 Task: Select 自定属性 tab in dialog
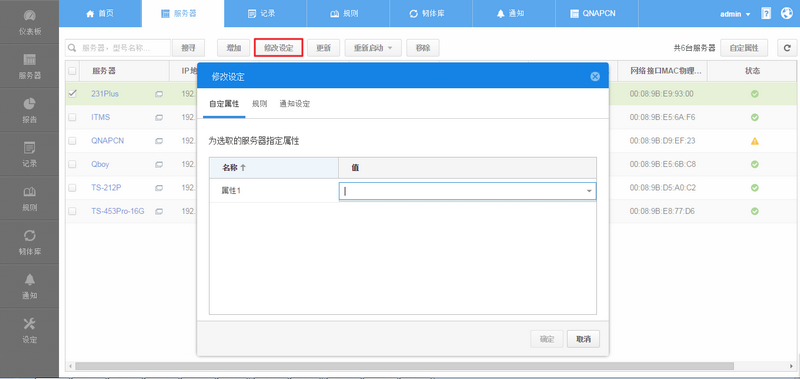[224, 104]
